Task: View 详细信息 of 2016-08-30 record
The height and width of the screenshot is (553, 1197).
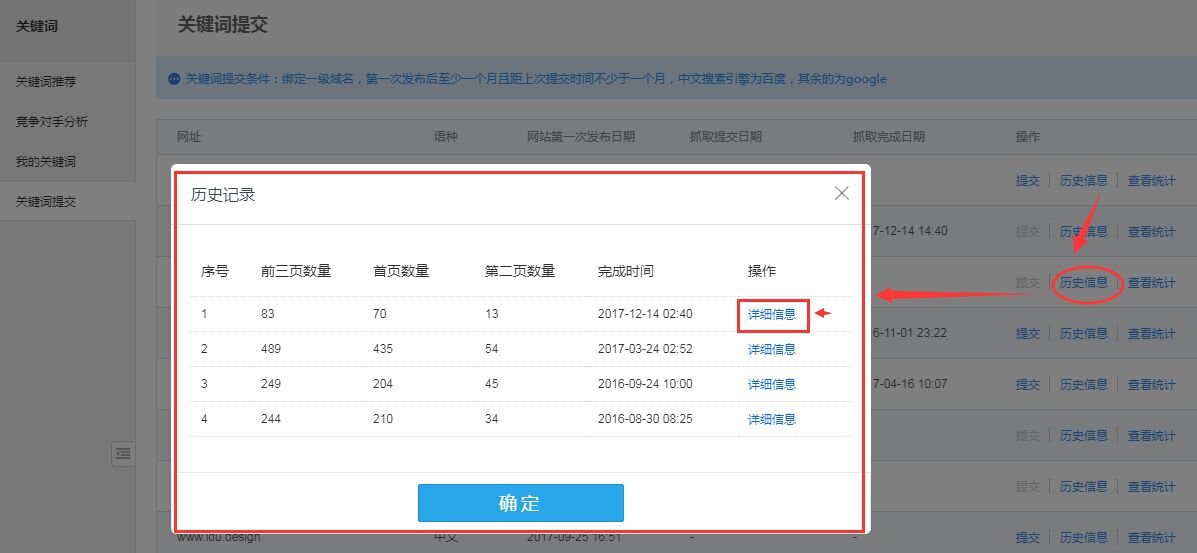Action: pyautogui.click(x=772, y=419)
